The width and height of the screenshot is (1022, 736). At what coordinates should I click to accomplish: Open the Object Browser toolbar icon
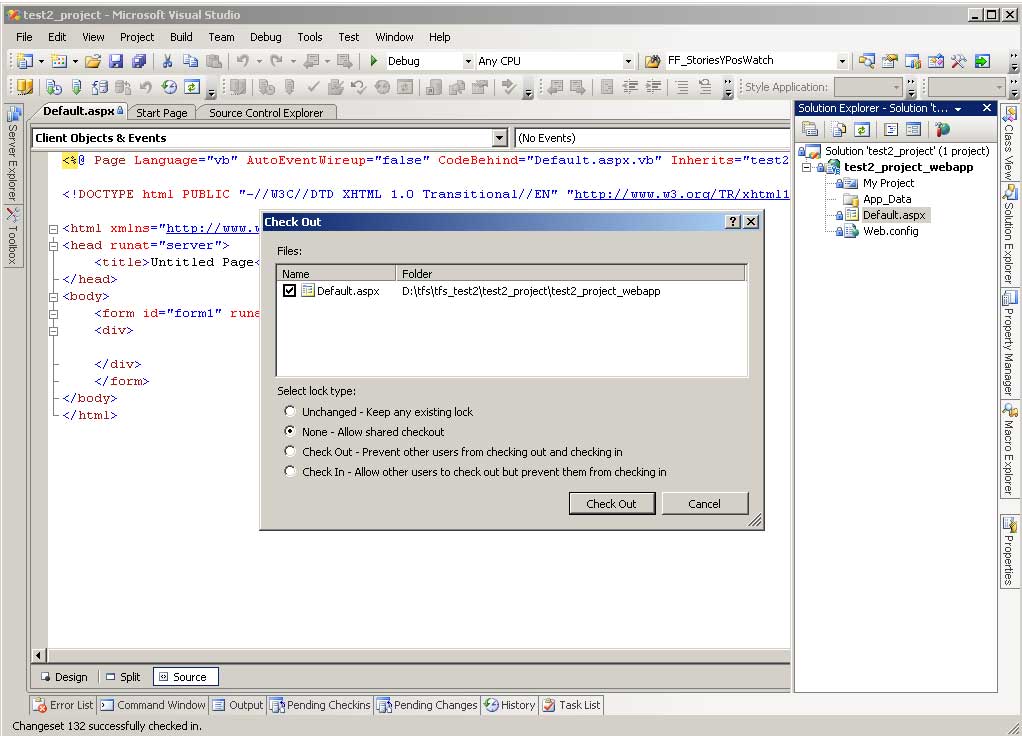935,61
